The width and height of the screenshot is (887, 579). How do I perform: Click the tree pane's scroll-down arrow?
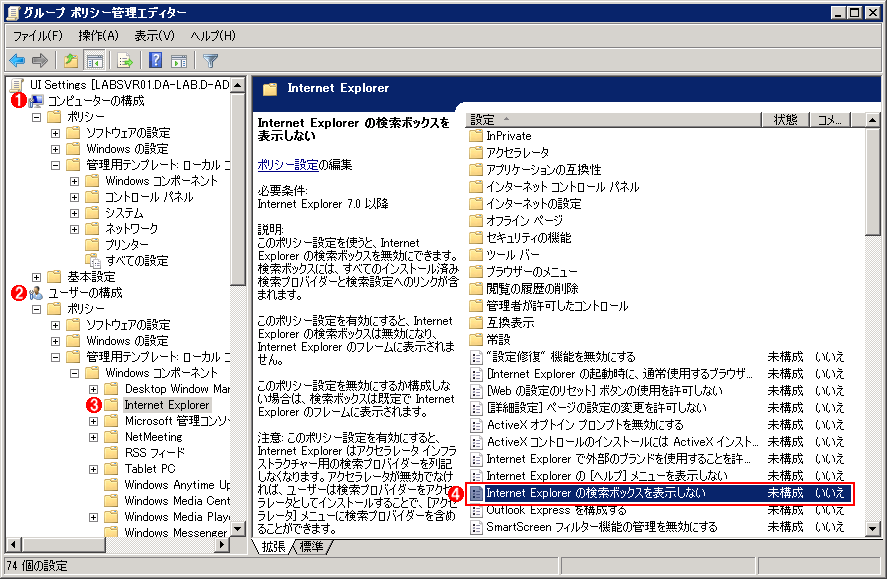[x=238, y=529]
